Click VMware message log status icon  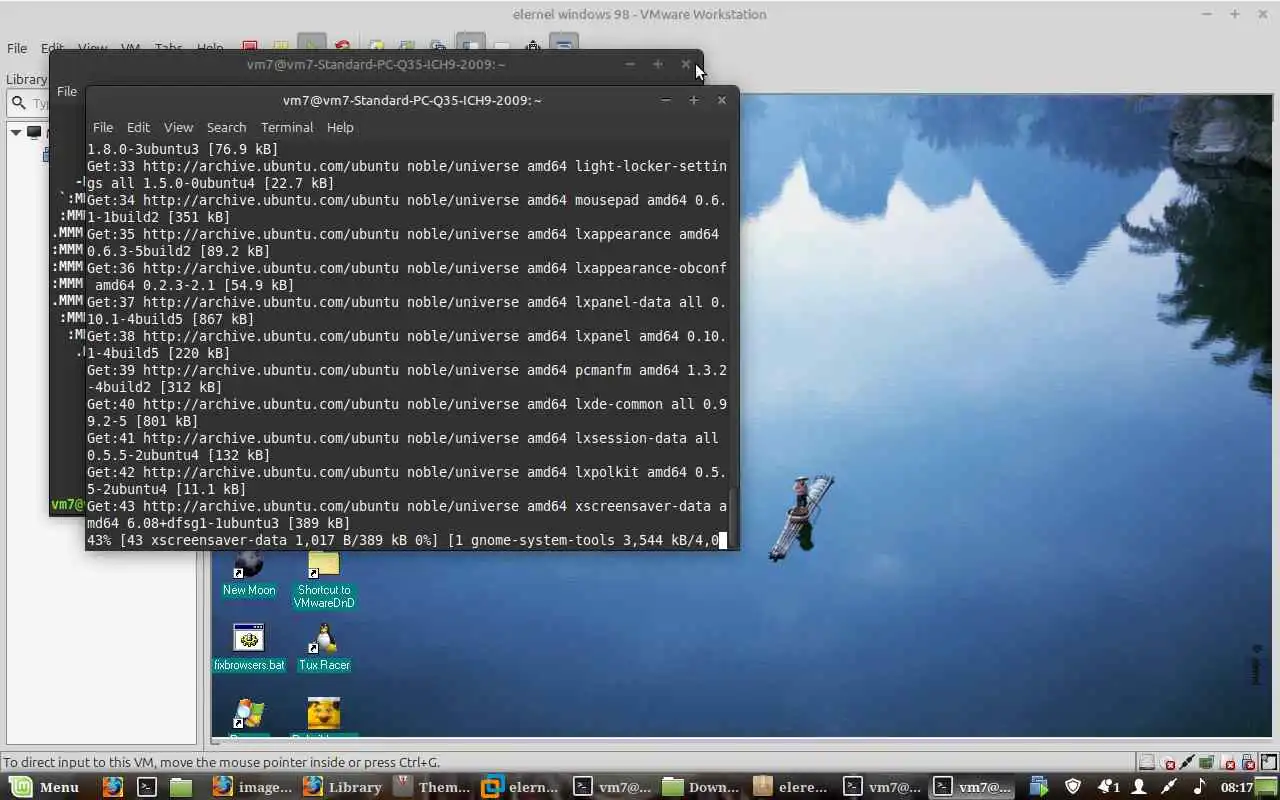click(1268, 763)
